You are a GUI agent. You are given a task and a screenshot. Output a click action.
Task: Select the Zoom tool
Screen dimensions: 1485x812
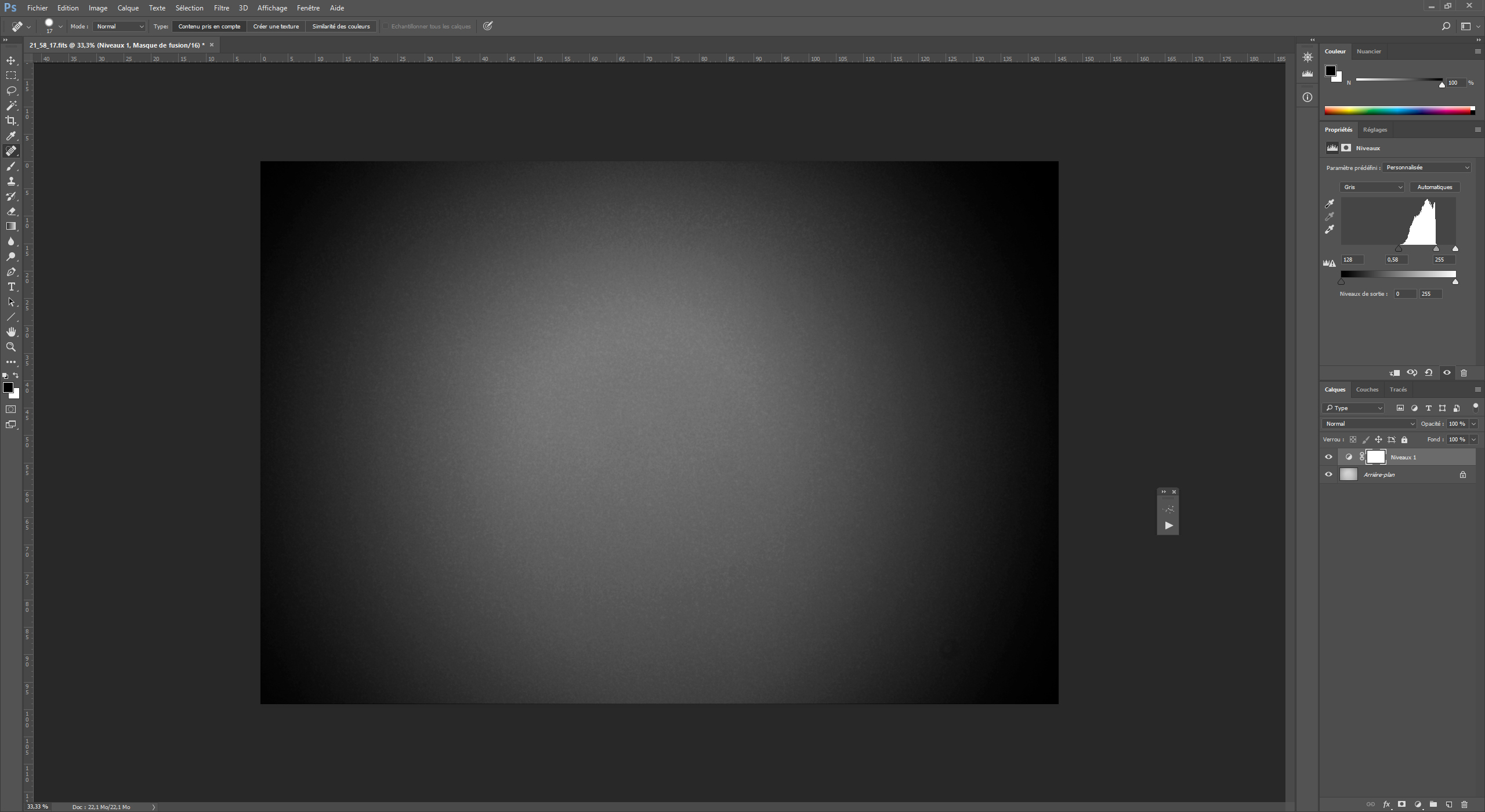click(11, 347)
